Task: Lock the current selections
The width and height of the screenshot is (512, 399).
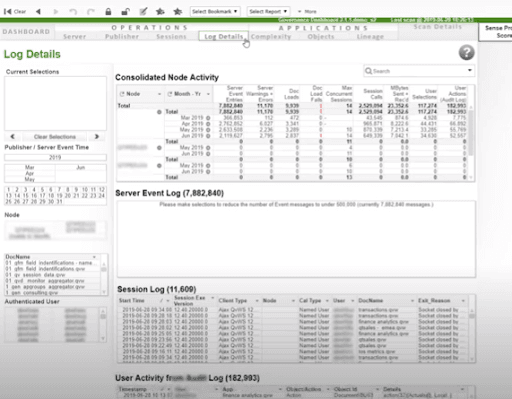Action: point(108,12)
